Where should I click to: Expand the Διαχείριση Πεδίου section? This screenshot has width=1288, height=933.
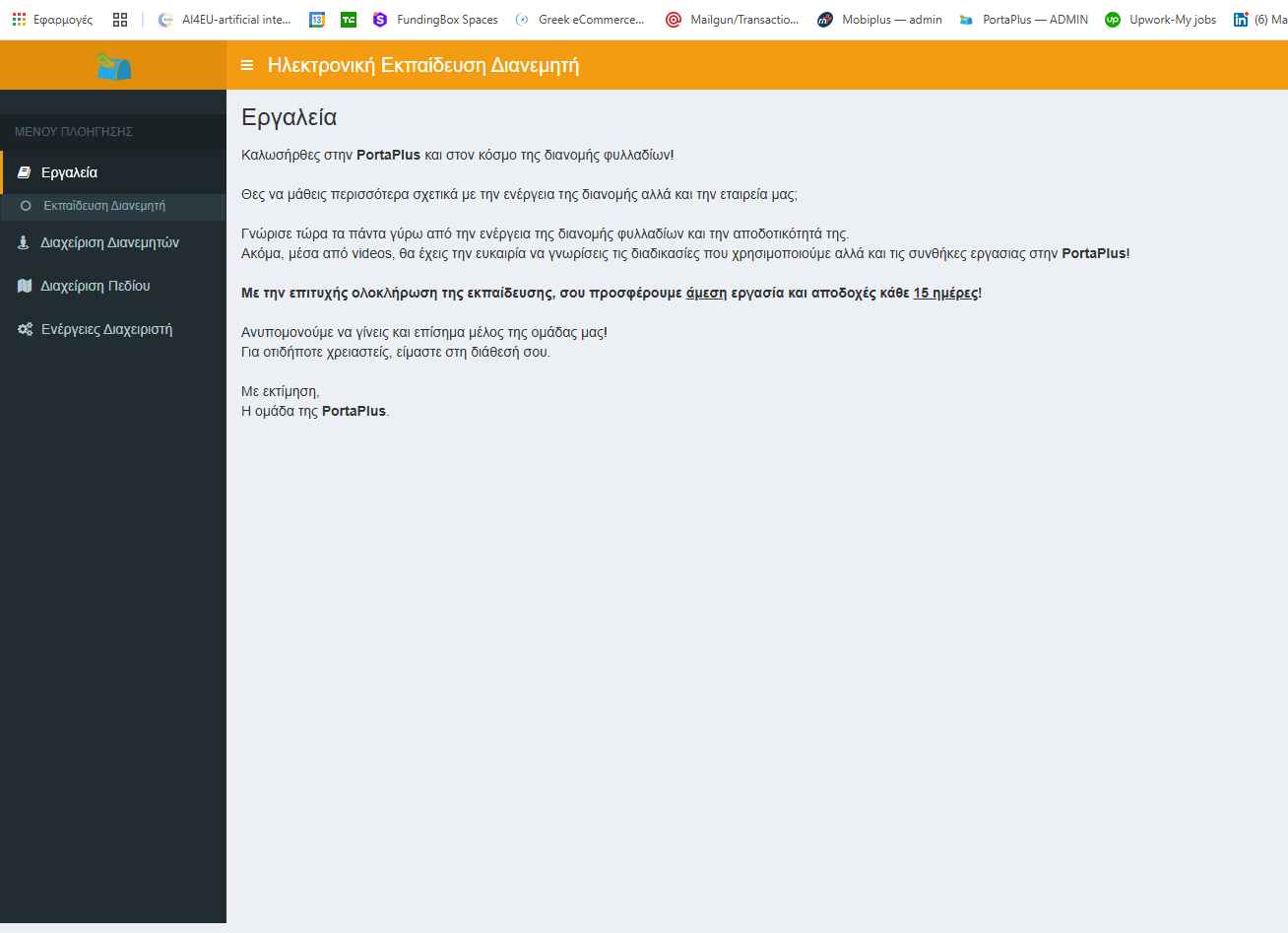pos(95,286)
